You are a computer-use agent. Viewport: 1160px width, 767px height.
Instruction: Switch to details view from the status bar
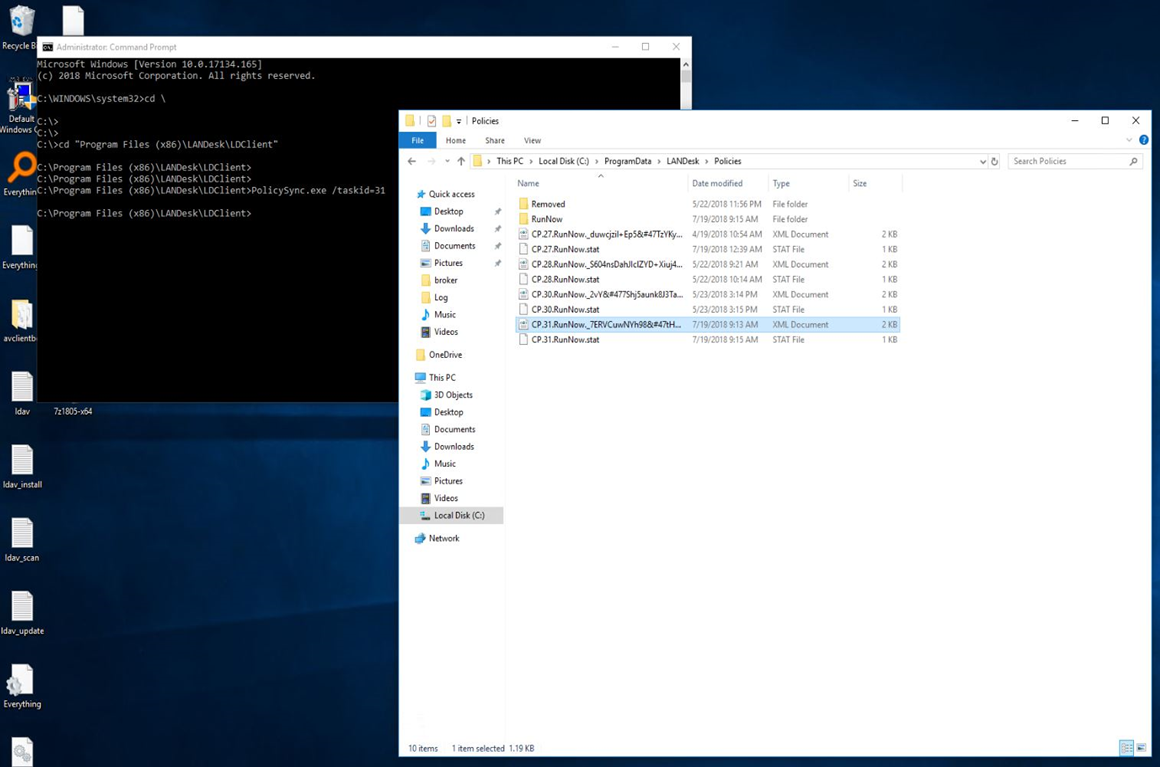click(x=1126, y=748)
